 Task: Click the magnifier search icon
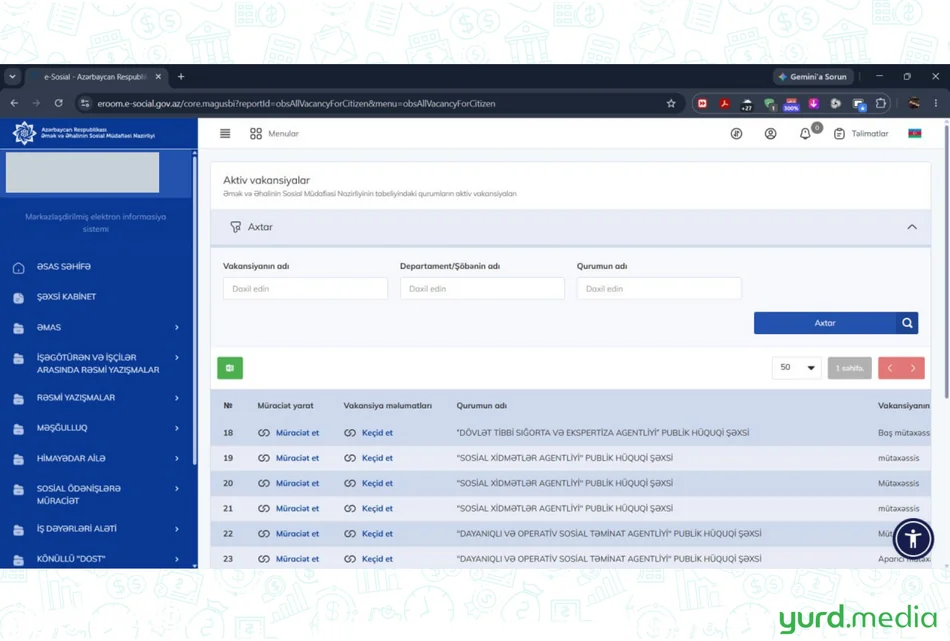pos(907,323)
